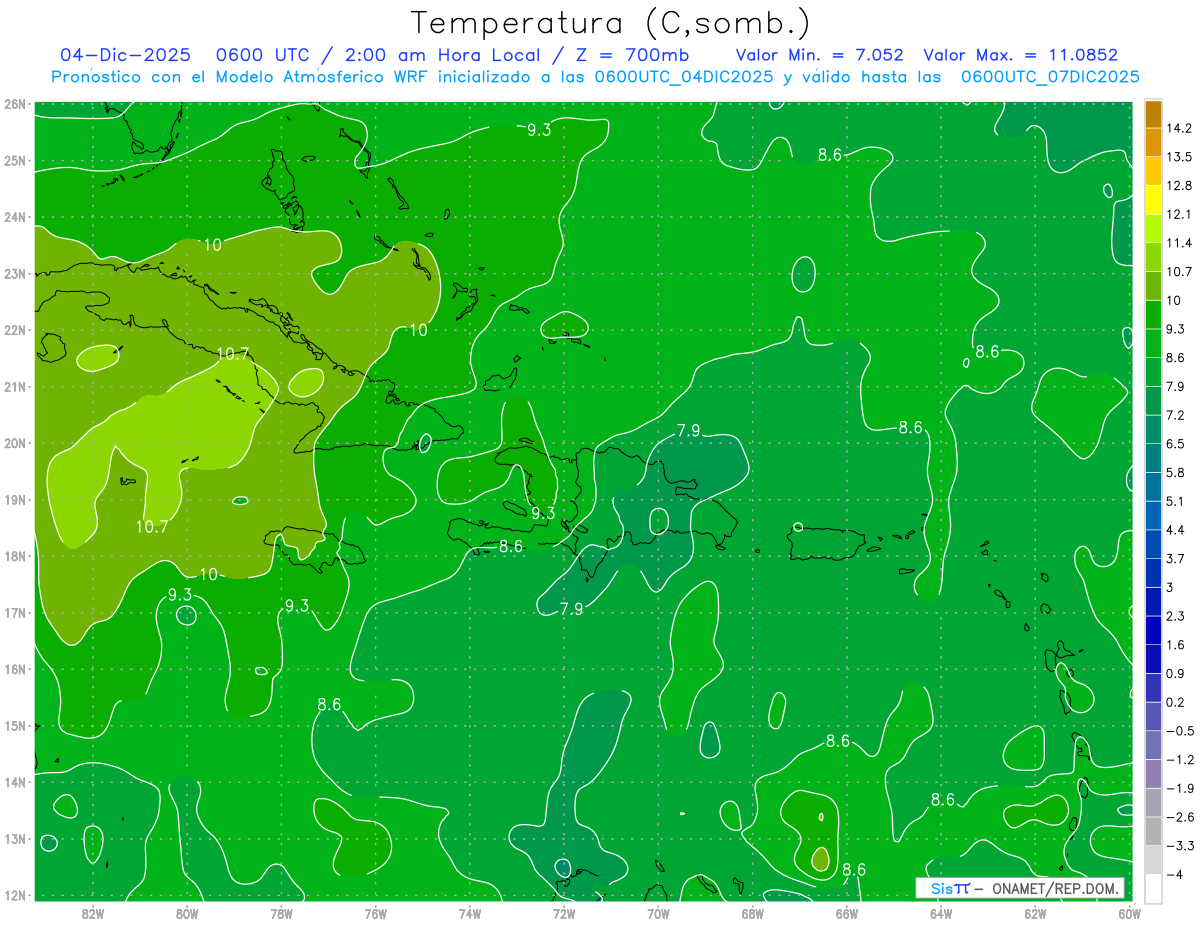Click the 4.4 colorbar label

click(1176, 530)
